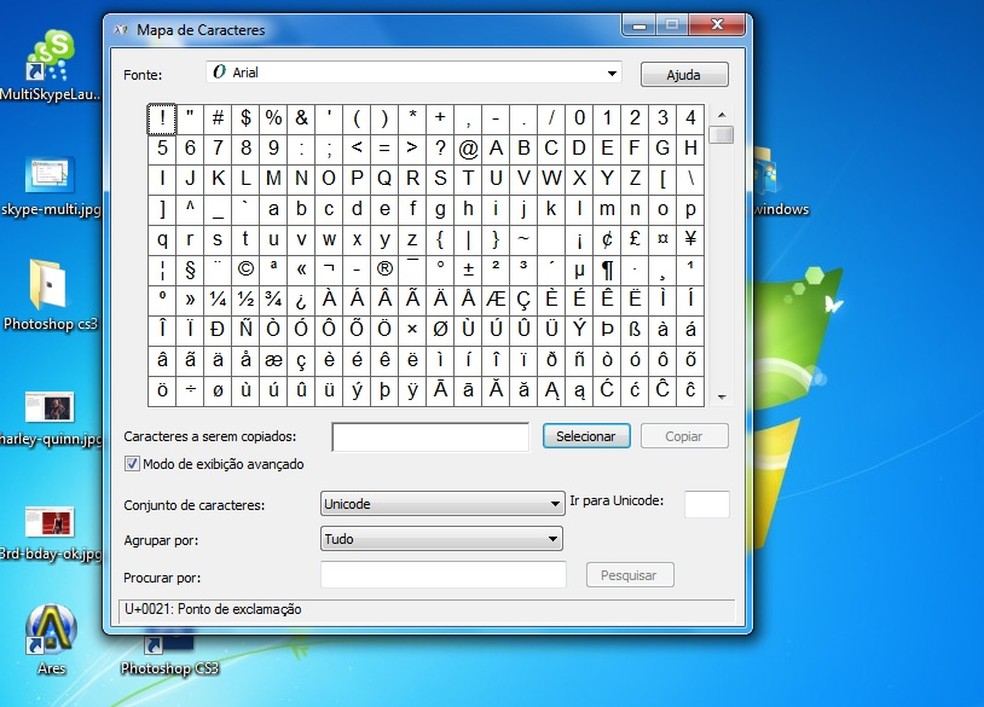Image resolution: width=984 pixels, height=707 pixels.
Task: Select the left guillemet « character
Action: (x=301, y=270)
